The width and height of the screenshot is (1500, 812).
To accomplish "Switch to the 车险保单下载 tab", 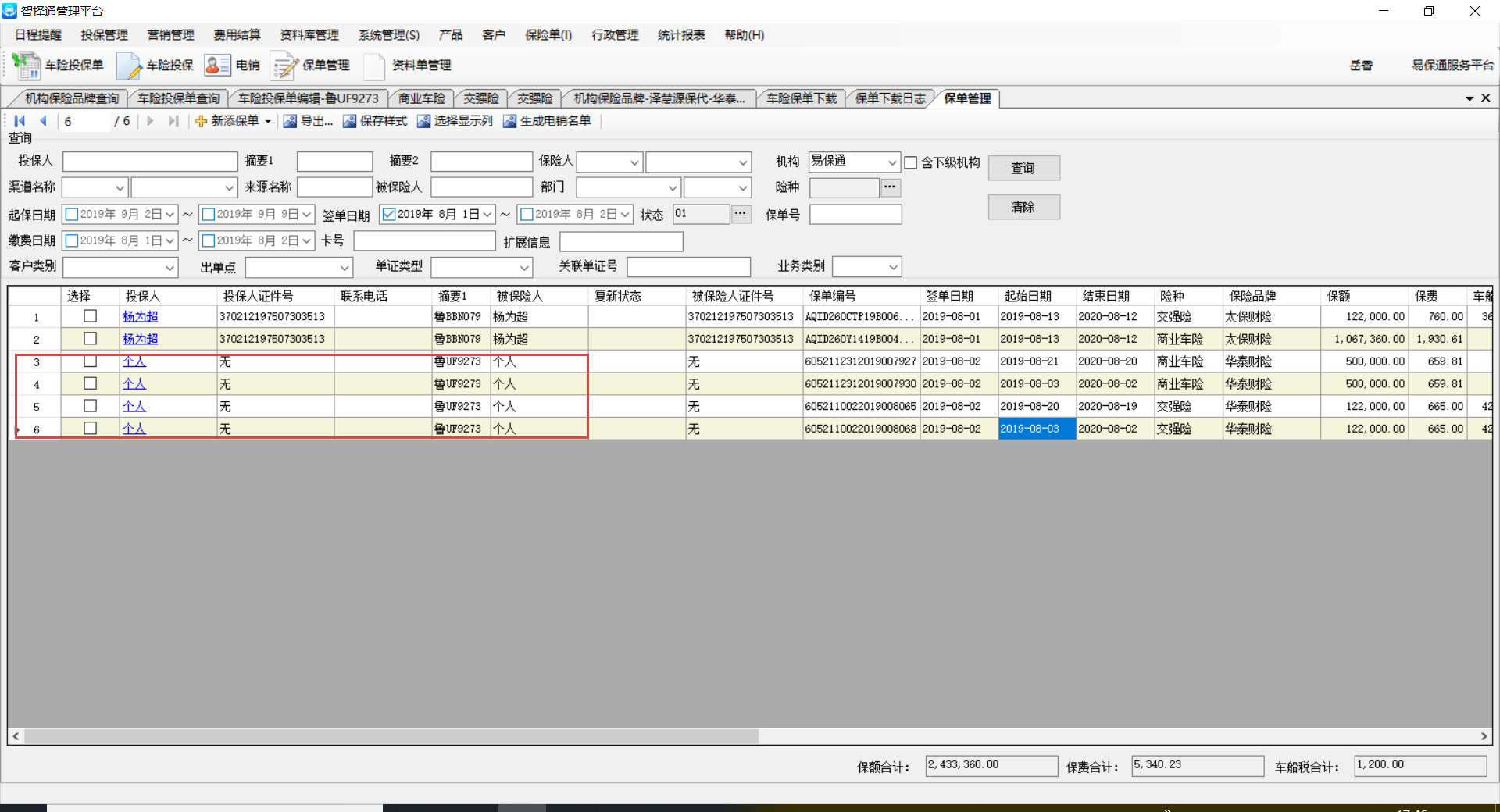I will point(801,98).
